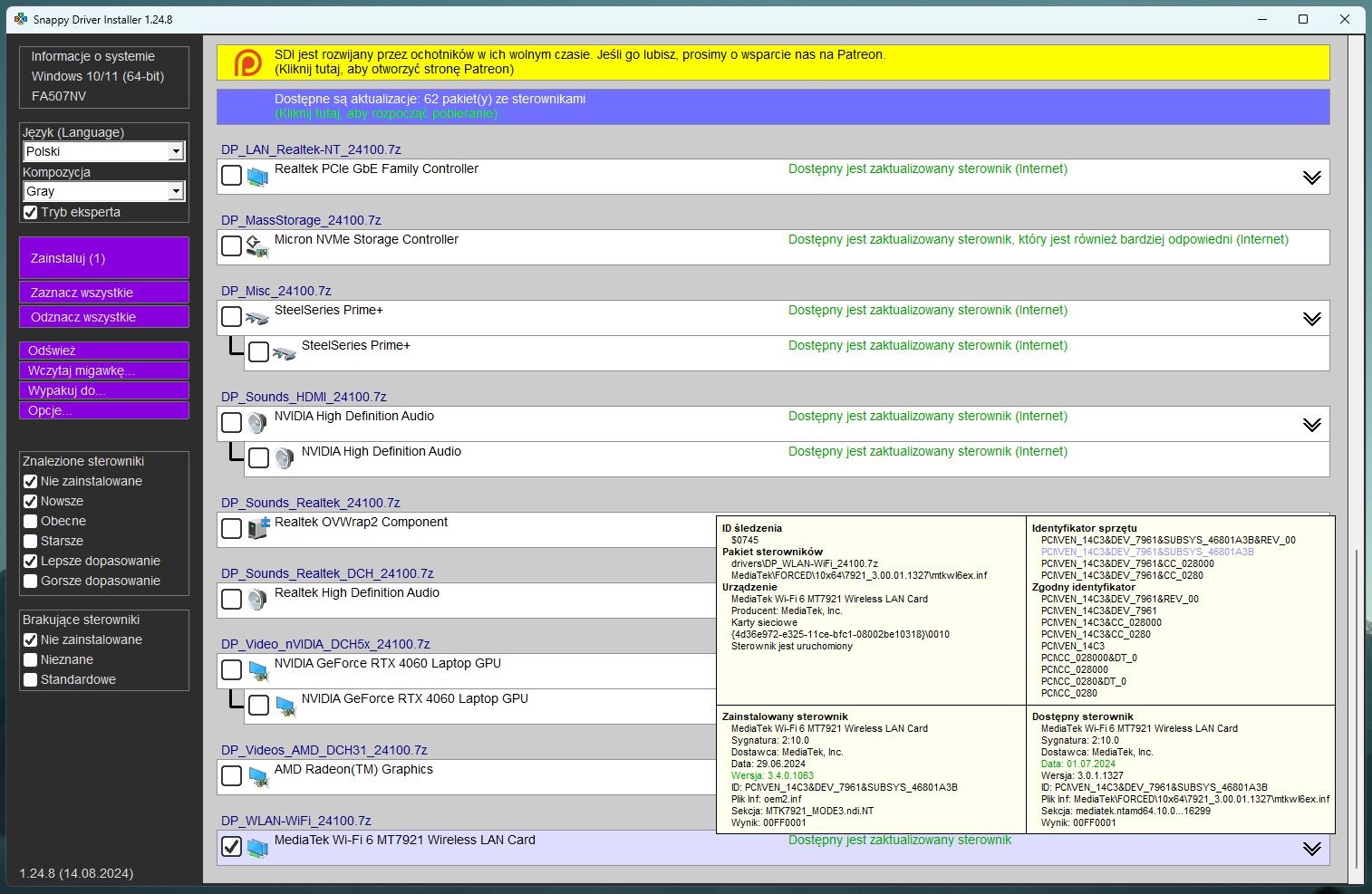This screenshot has width=1372, height=894.
Task: Click the Zainstaluj (1) button
Action: point(103,257)
